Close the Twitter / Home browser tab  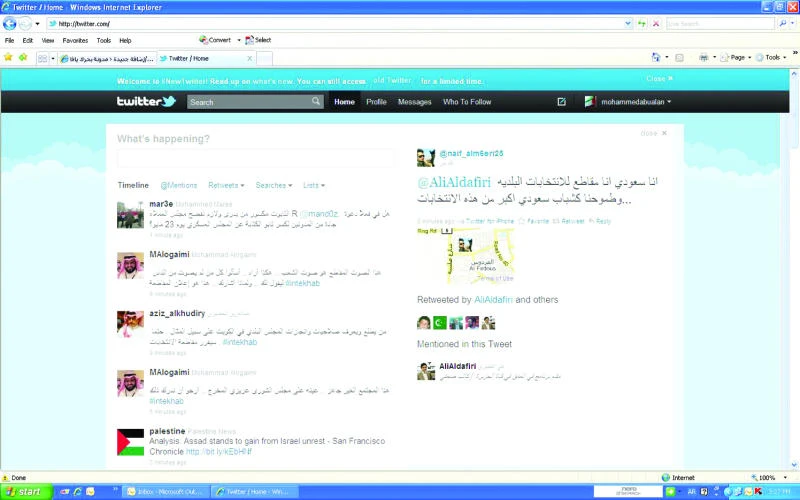(x=249, y=59)
